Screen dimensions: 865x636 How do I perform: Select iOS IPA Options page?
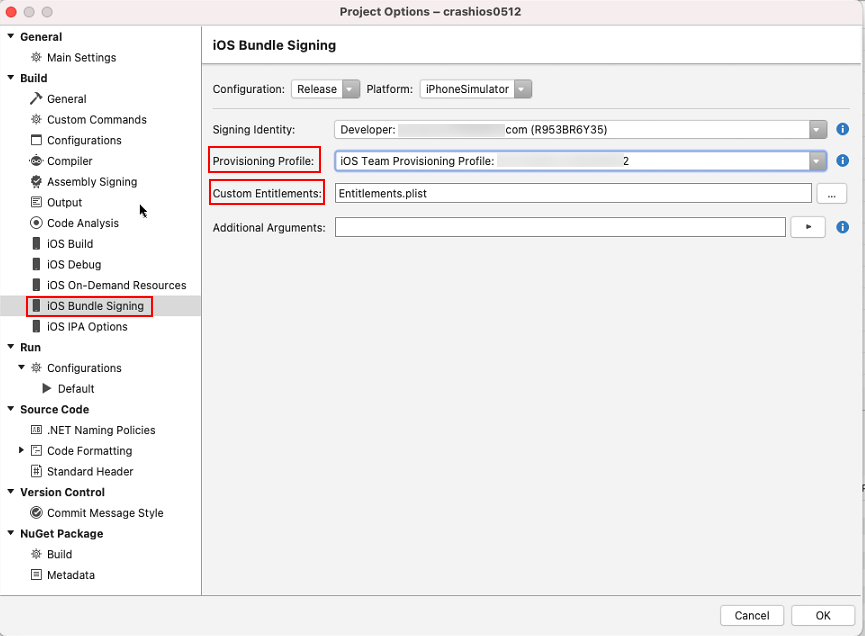click(87, 326)
